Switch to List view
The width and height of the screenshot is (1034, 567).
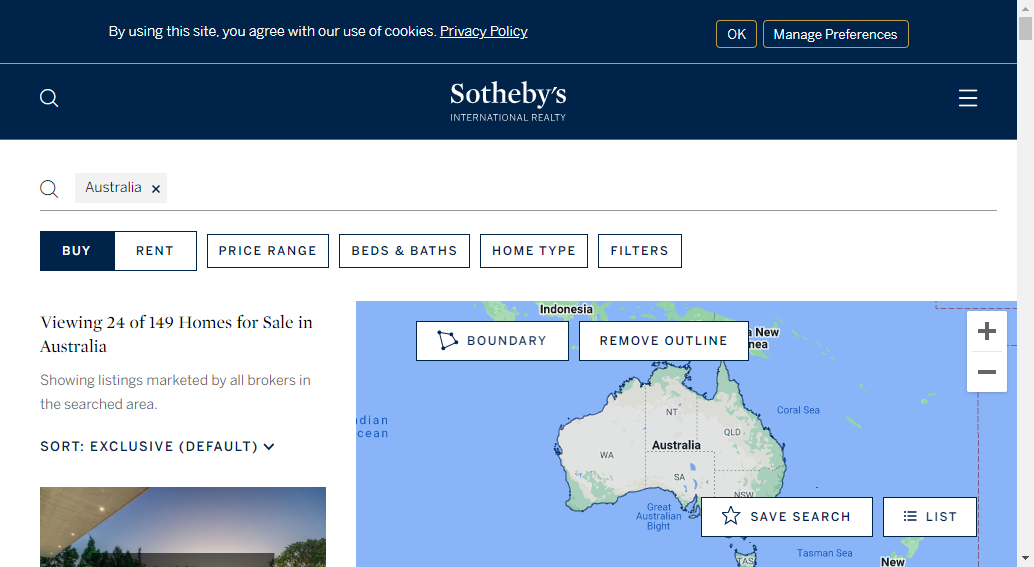tap(929, 517)
